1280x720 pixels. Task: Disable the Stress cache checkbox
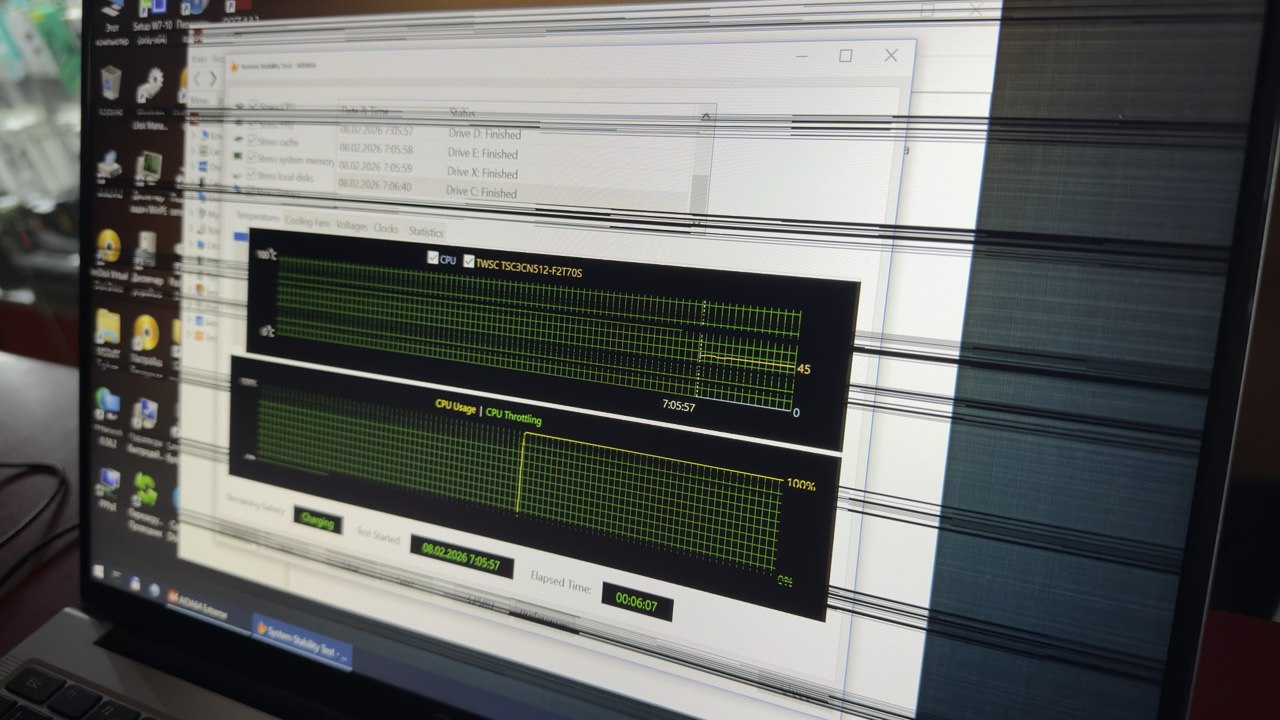[x=252, y=141]
